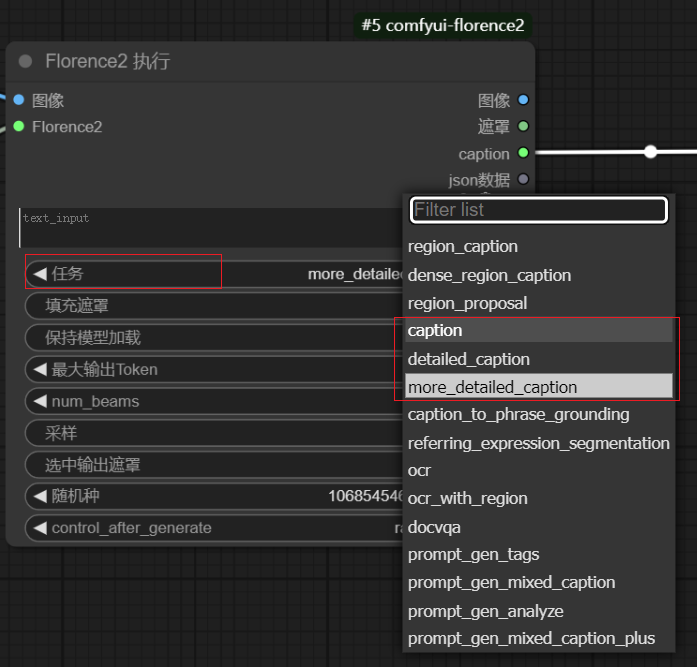Toggle the 保持模型加载 option
The height and width of the screenshot is (667, 697).
(214, 338)
